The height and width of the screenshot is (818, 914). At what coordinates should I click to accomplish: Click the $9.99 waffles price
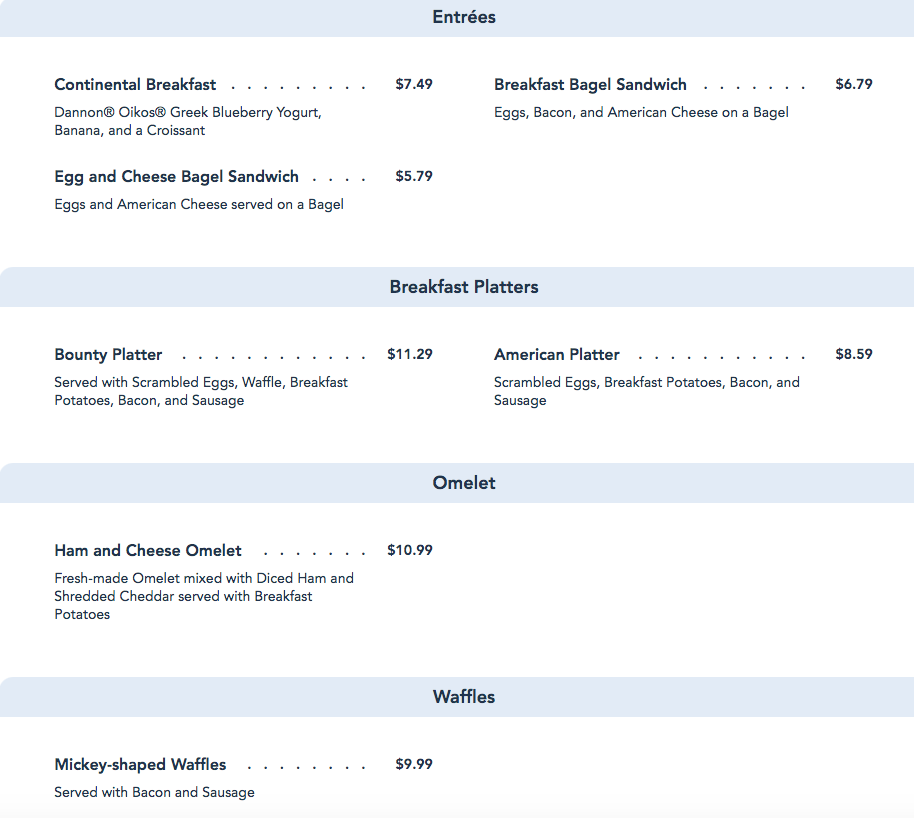click(414, 765)
